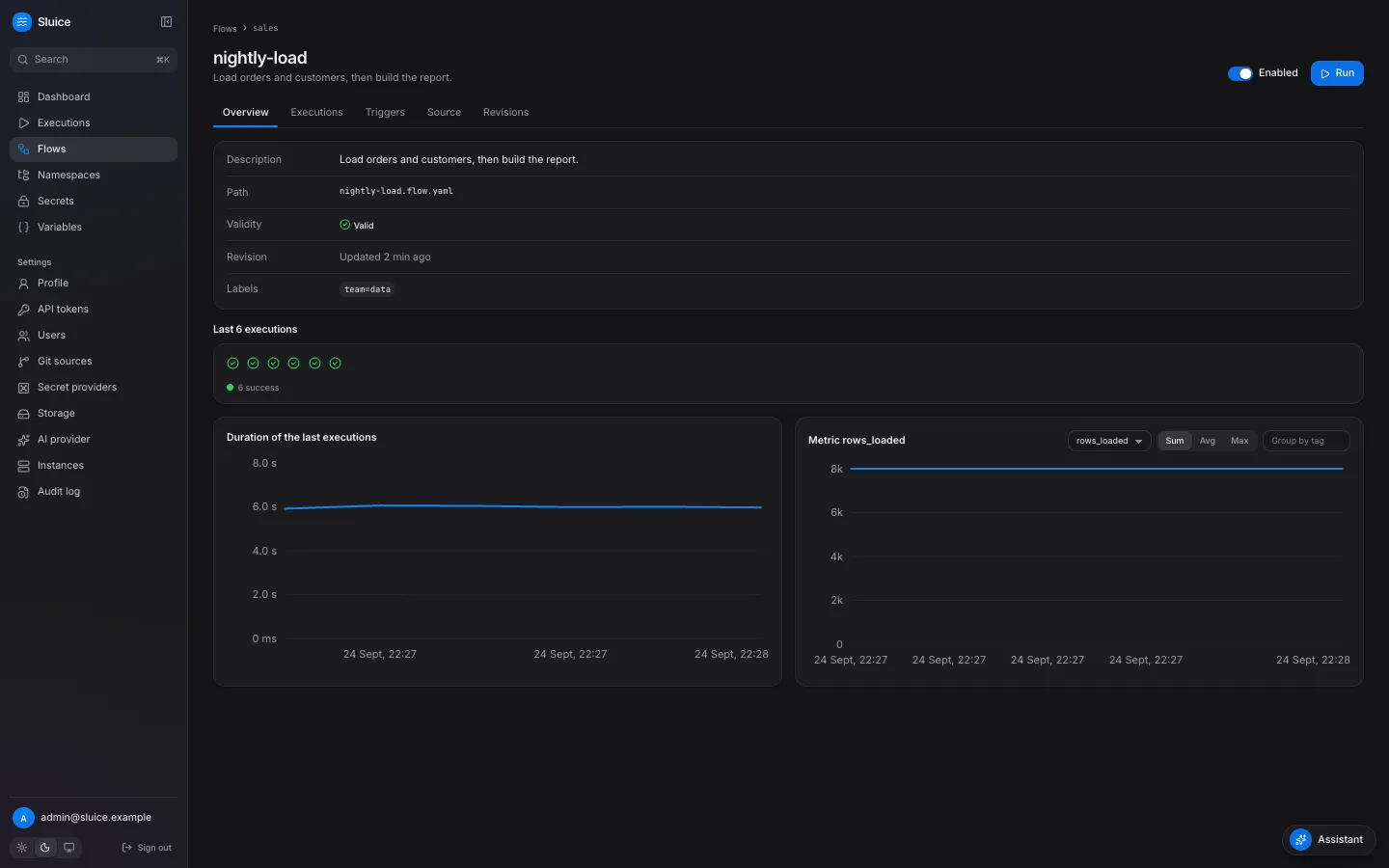
Task: Click the Profile icon in Settings
Action: click(x=23, y=284)
